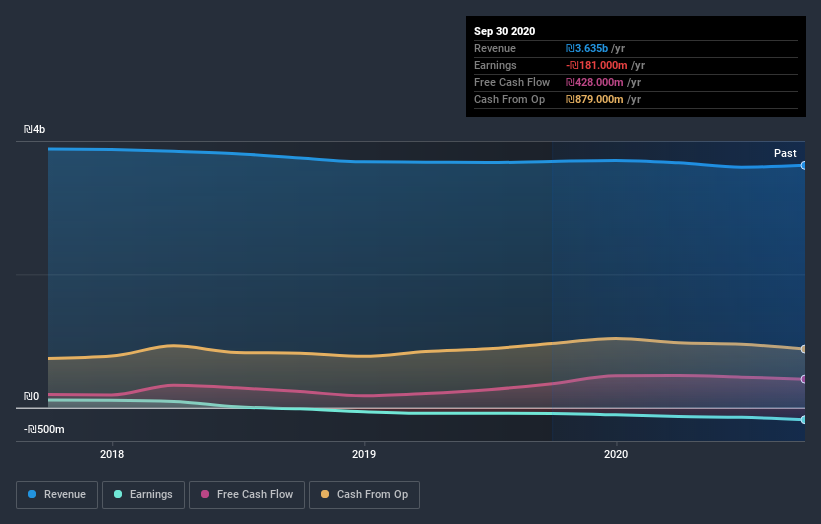Click the orange Cash From Op endpoint marker
This screenshot has width=821, height=524.
pos(803,349)
